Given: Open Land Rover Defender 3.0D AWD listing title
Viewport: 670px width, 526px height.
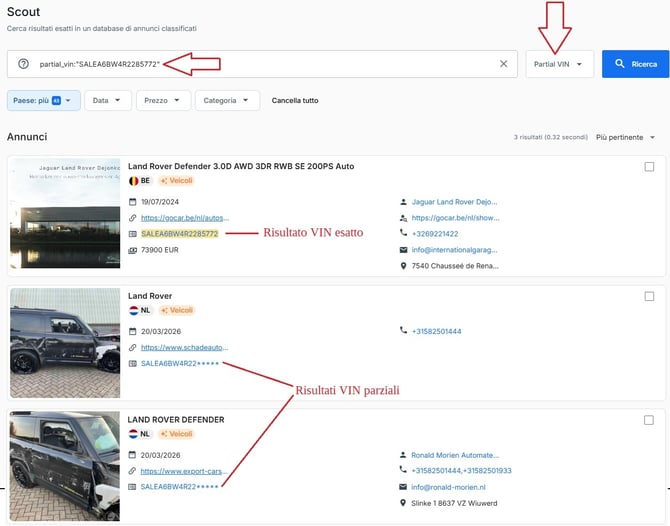Looking at the screenshot, I should pos(241,166).
